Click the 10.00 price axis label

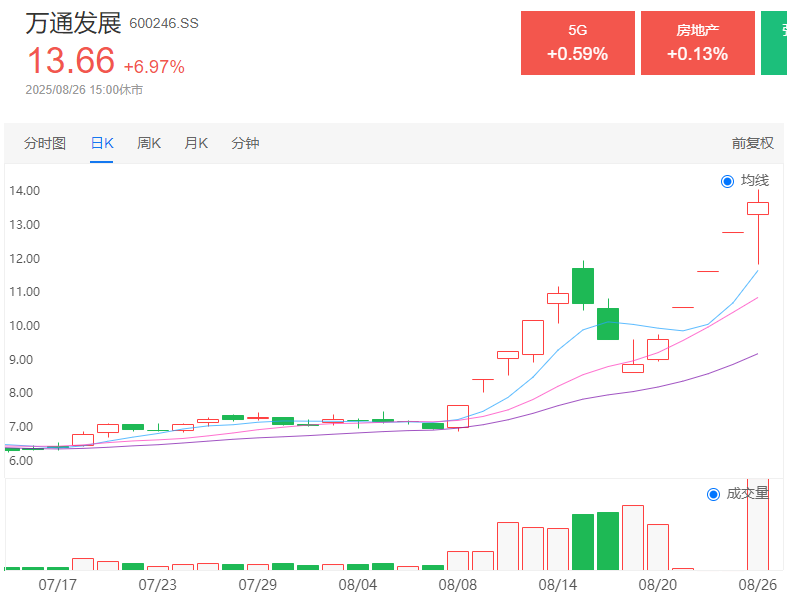24,326
